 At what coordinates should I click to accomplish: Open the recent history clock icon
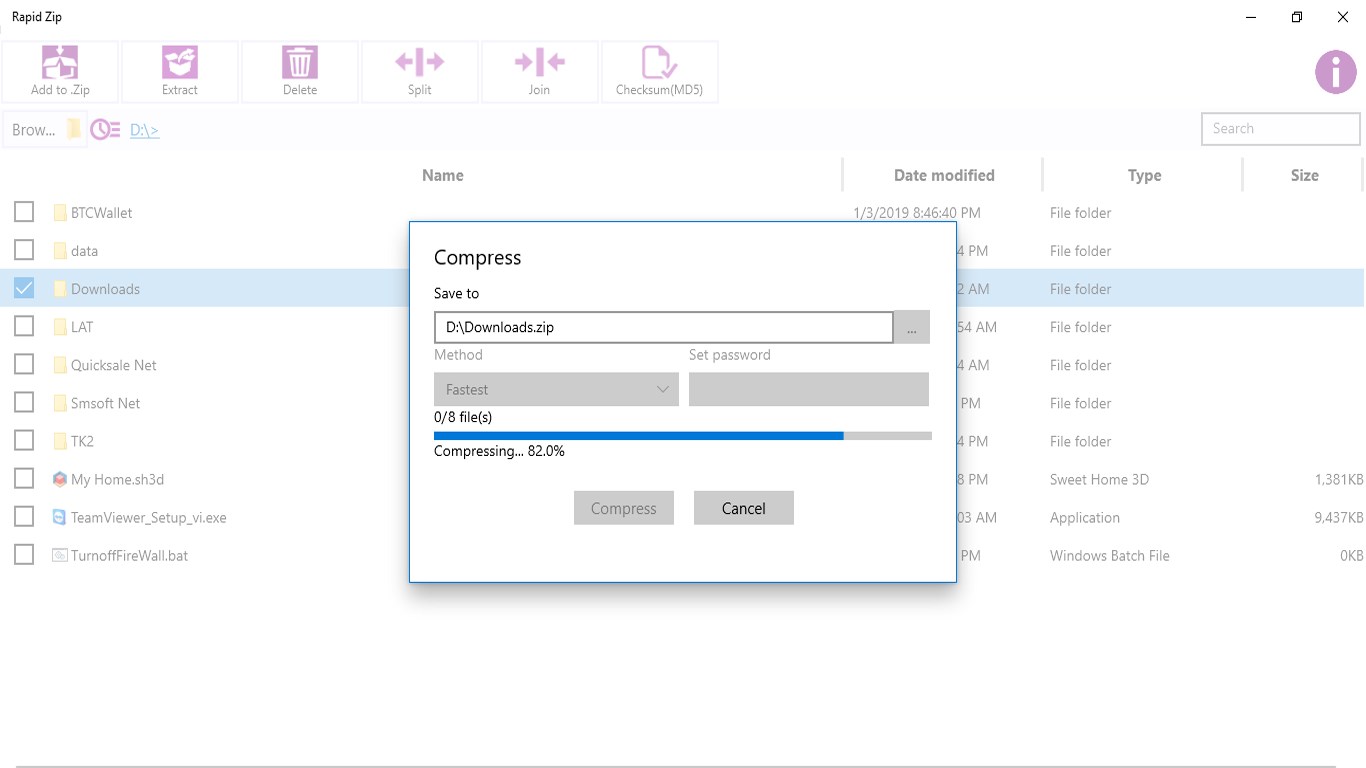106,130
